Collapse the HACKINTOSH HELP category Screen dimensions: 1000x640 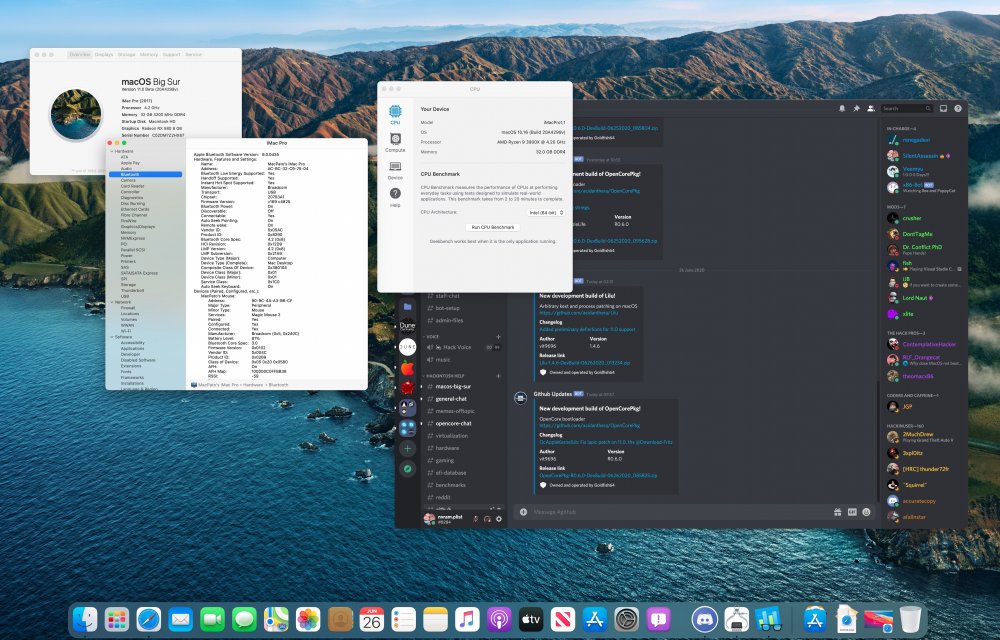(x=445, y=376)
